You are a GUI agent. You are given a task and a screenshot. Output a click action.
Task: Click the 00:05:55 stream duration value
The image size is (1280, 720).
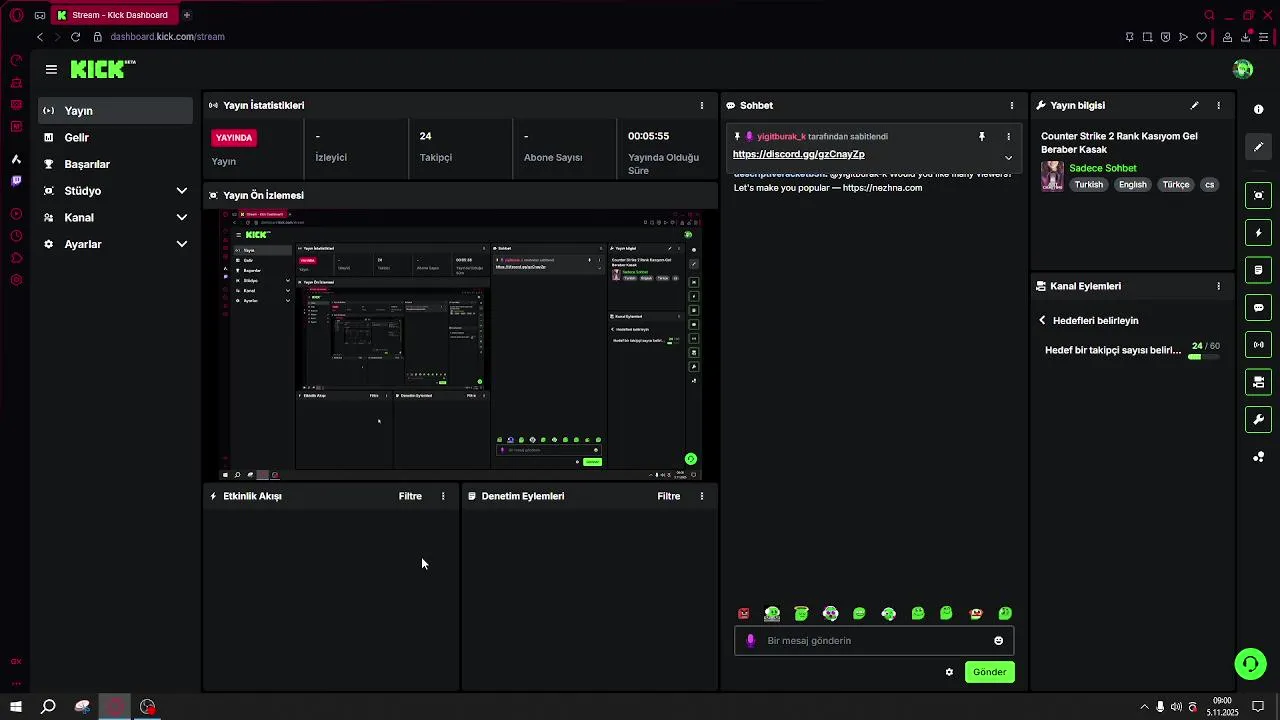tap(649, 136)
